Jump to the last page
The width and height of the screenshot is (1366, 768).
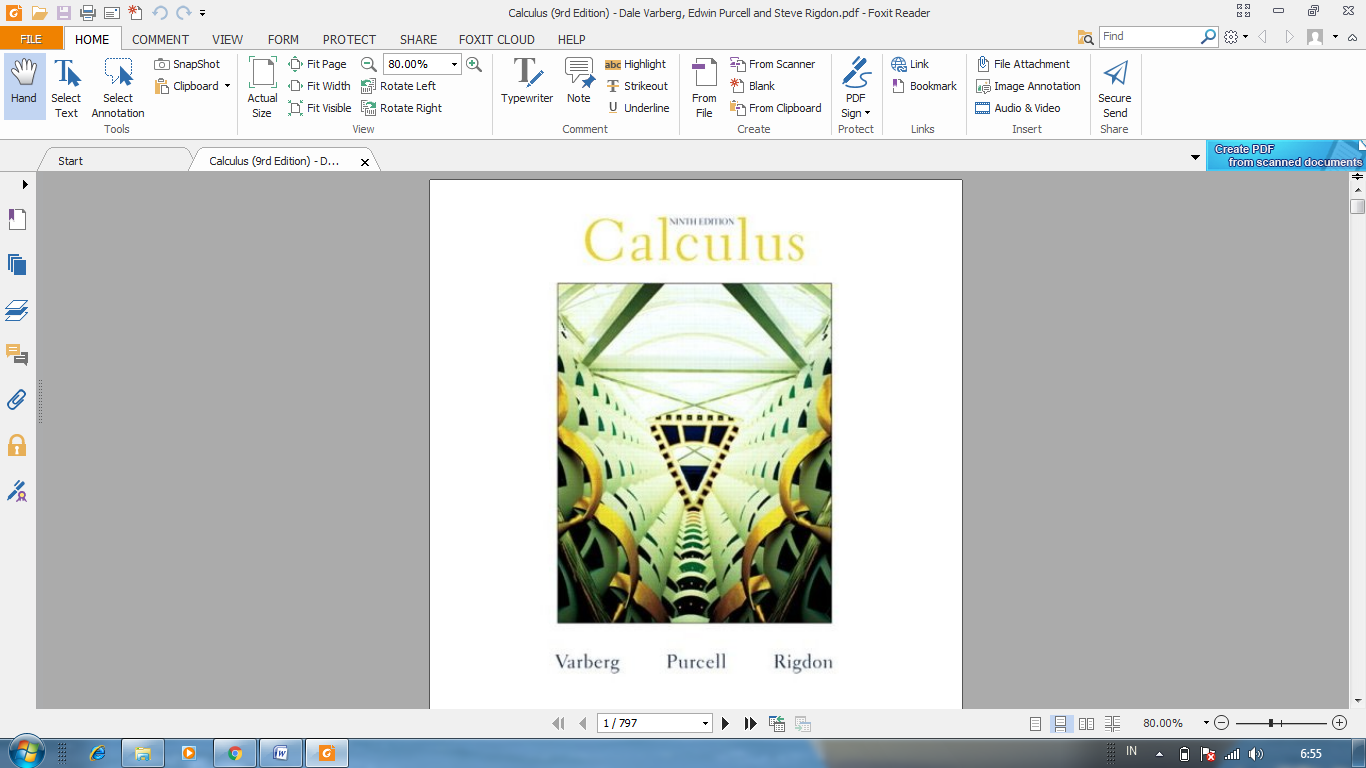750,723
